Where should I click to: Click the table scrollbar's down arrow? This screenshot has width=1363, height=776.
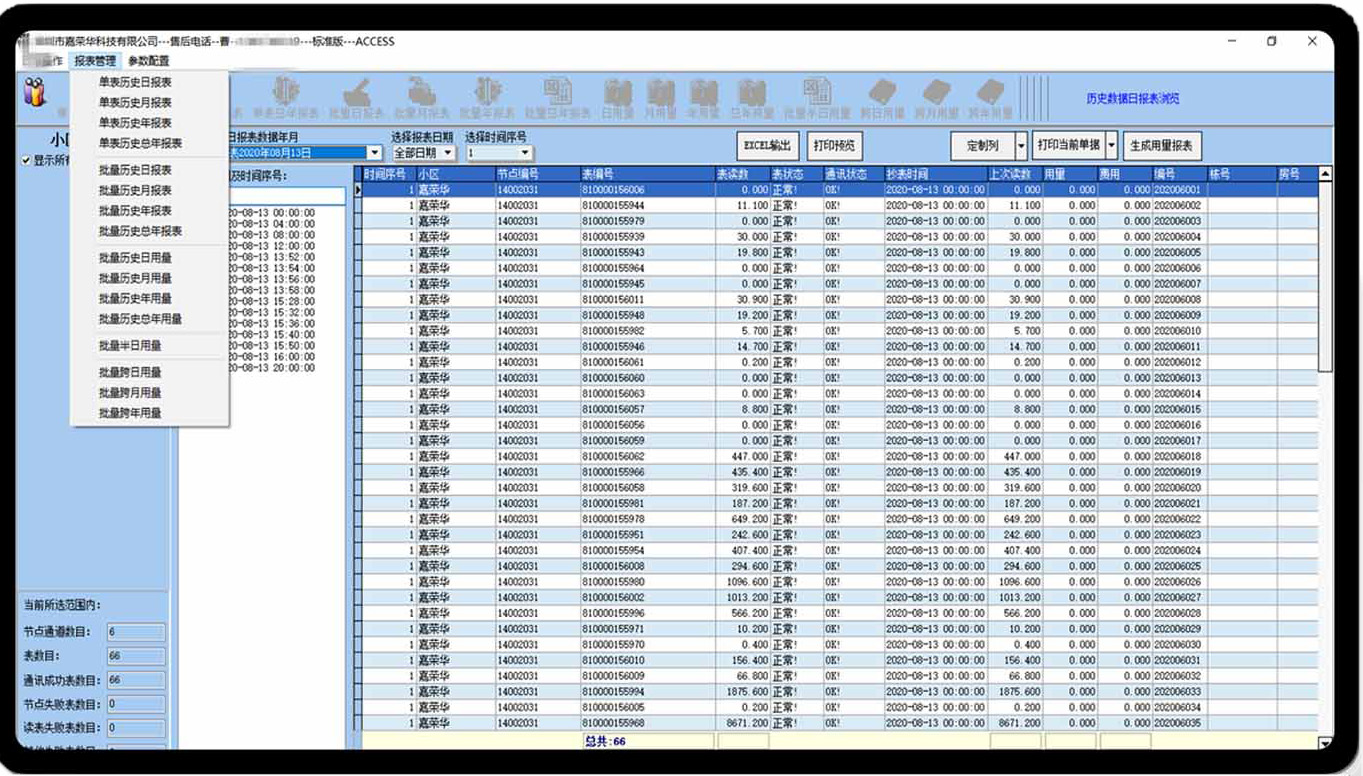(1325, 743)
